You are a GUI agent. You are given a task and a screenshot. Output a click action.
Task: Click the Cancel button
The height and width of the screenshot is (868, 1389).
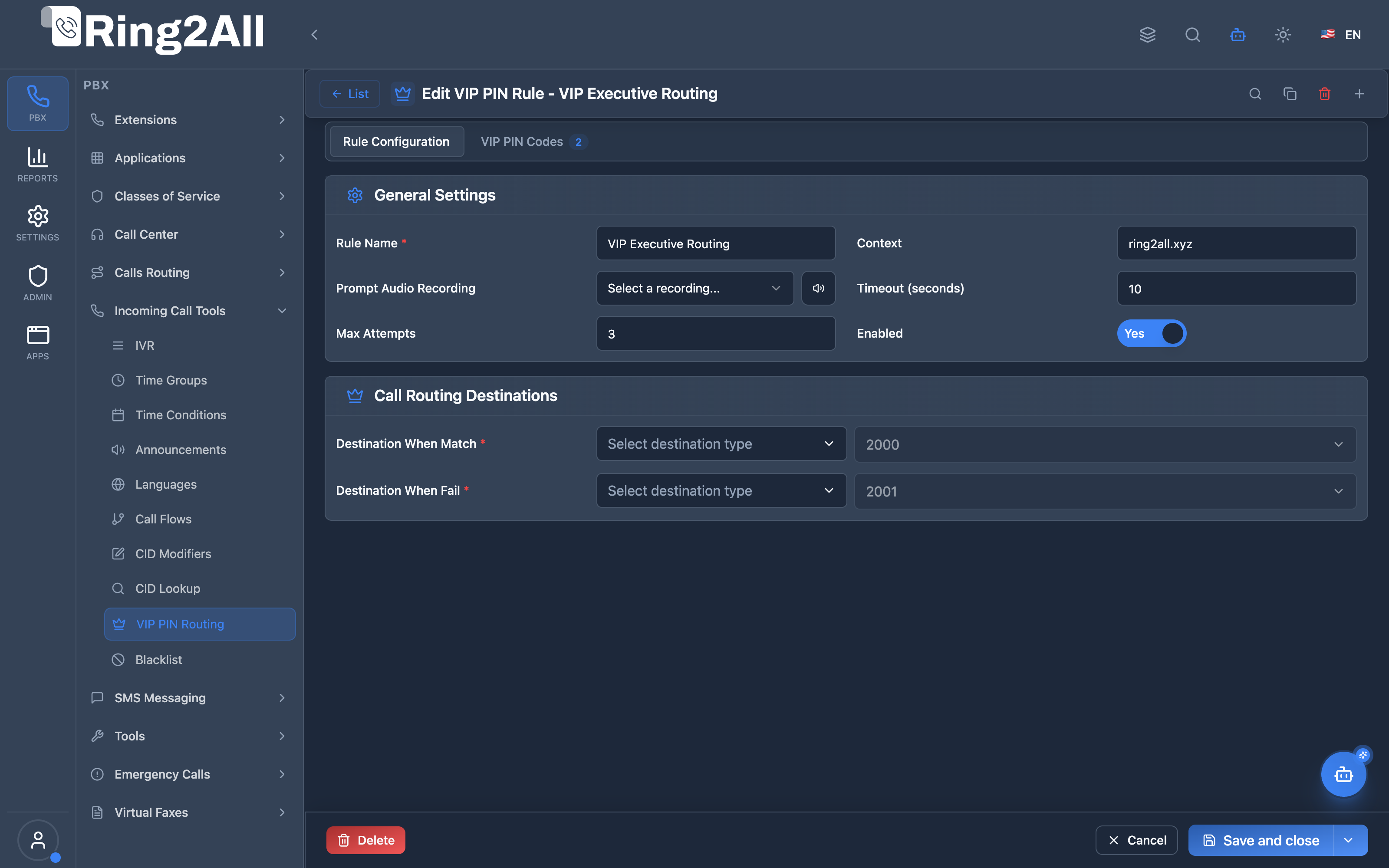(x=1136, y=841)
